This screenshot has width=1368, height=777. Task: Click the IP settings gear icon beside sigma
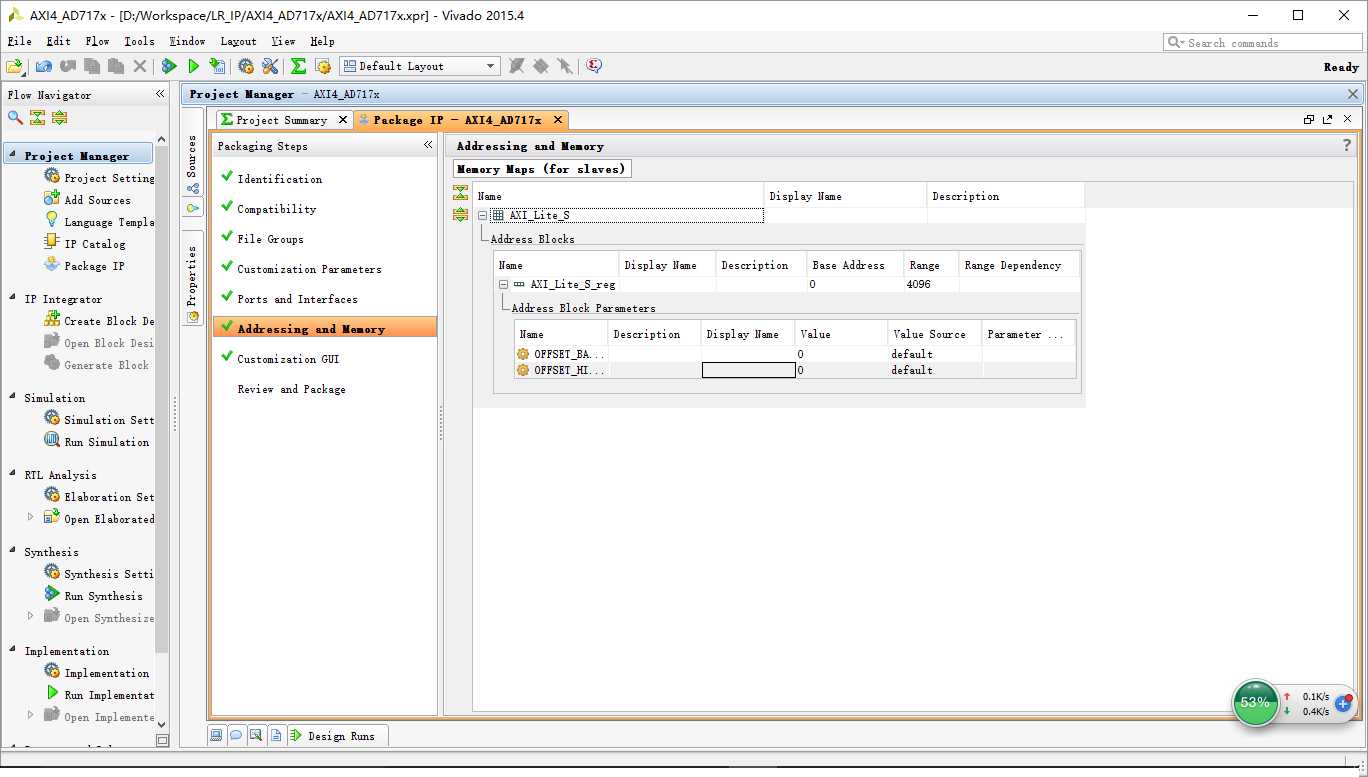click(x=322, y=66)
